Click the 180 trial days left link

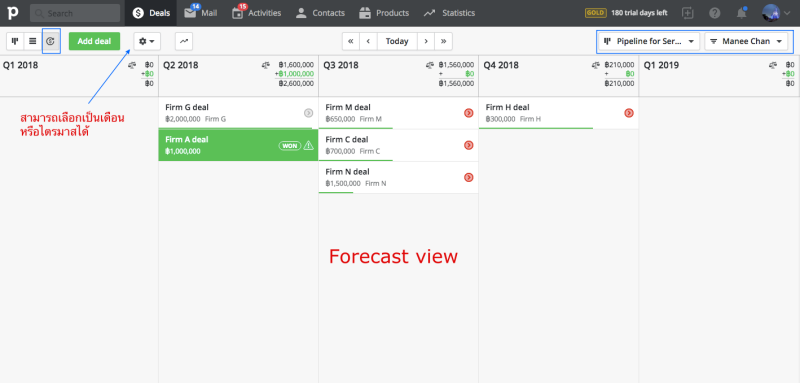point(639,13)
